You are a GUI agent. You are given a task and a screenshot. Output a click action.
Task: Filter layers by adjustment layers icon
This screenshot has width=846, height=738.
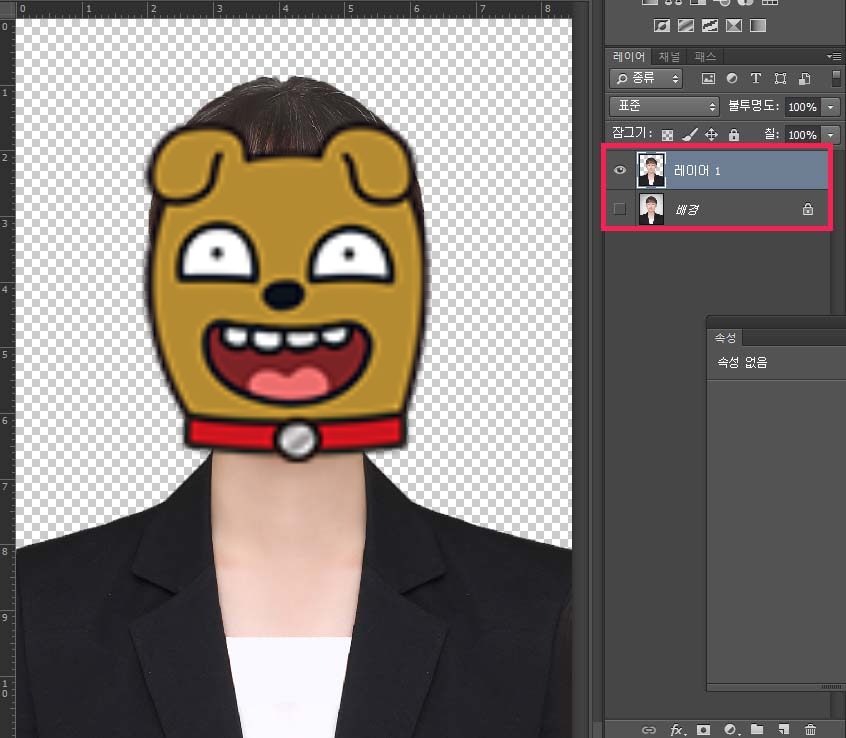pyautogui.click(x=732, y=79)
